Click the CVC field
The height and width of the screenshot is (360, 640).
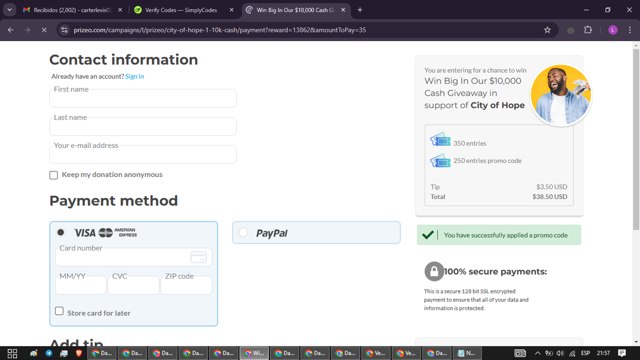coord(133,285)
